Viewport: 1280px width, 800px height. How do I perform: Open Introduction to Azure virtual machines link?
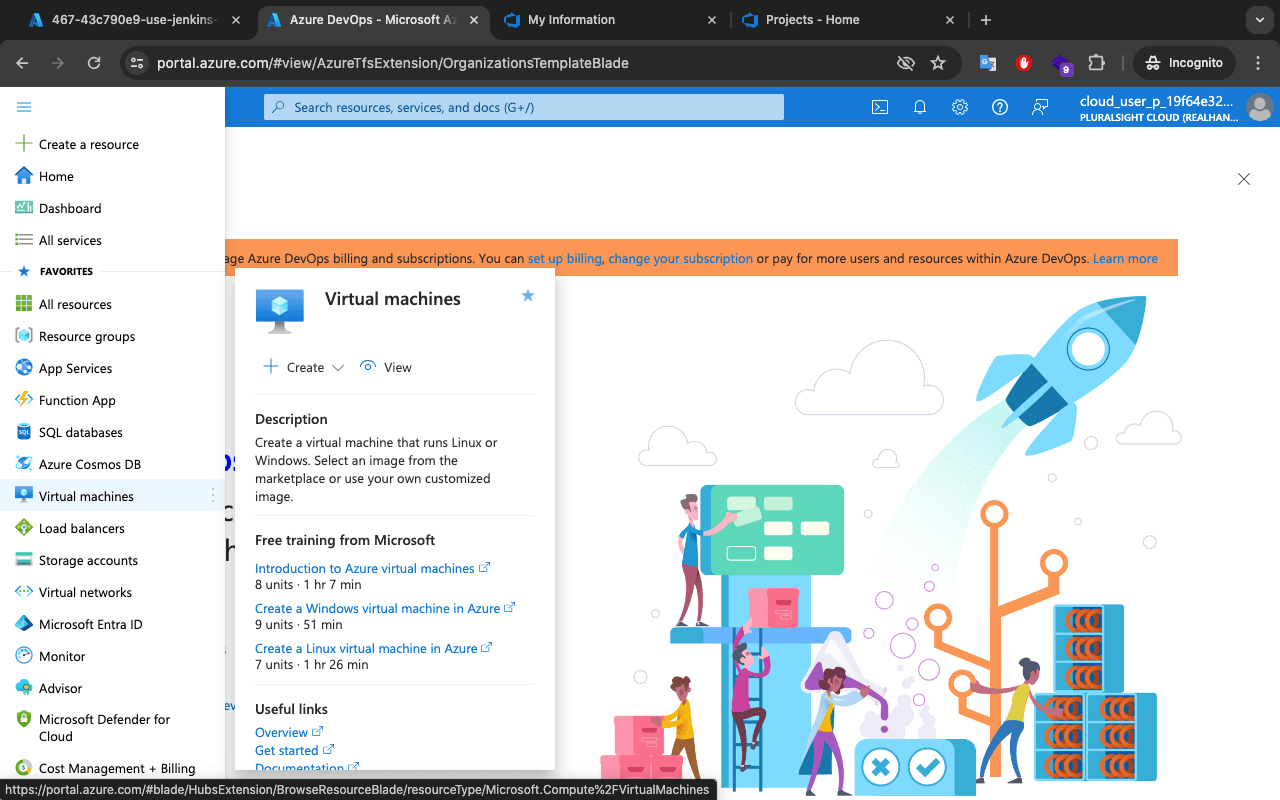pos(372,568)
